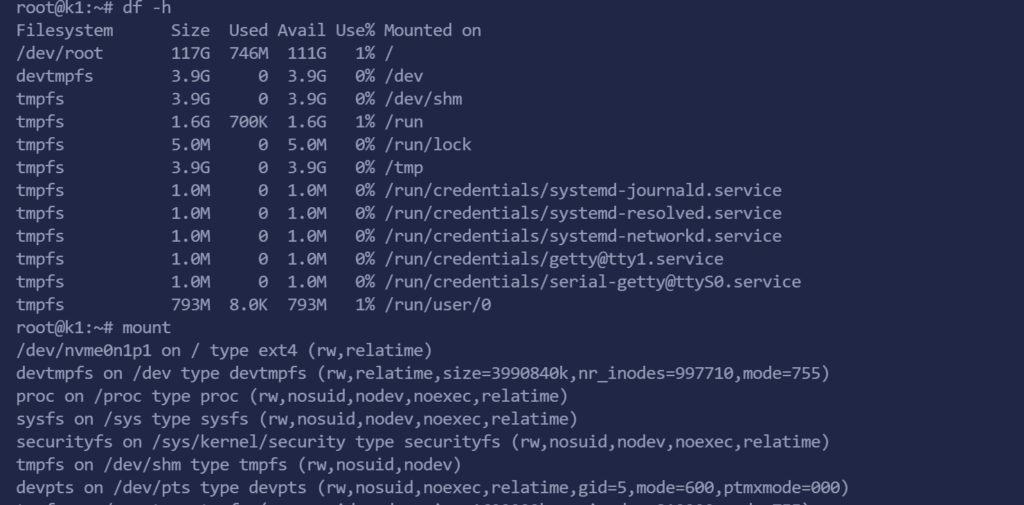This screenshot has width=1024, height=505.
Task: Click the systemd-journald.service credentials path
Action: tap(582, 190)
